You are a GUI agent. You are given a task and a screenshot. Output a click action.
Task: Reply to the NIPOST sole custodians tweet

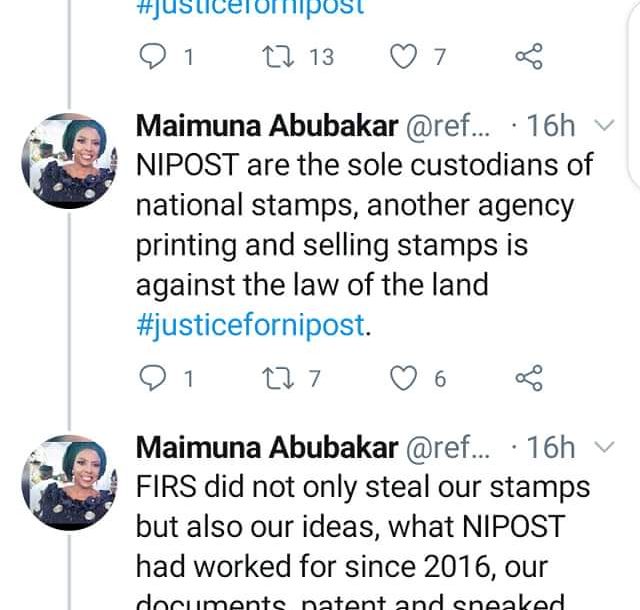point(153,378)
